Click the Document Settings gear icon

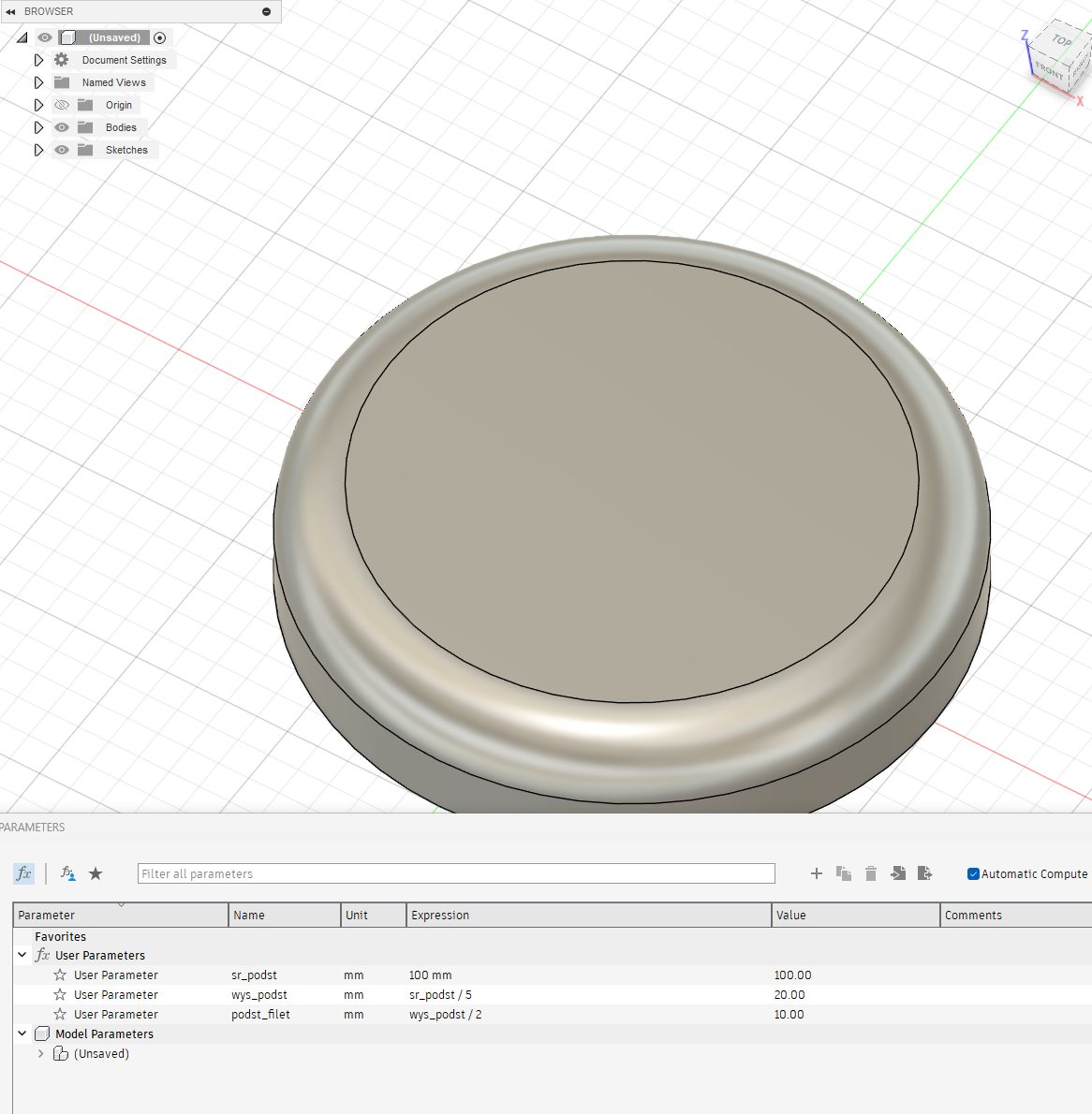(x=62, y=60)
